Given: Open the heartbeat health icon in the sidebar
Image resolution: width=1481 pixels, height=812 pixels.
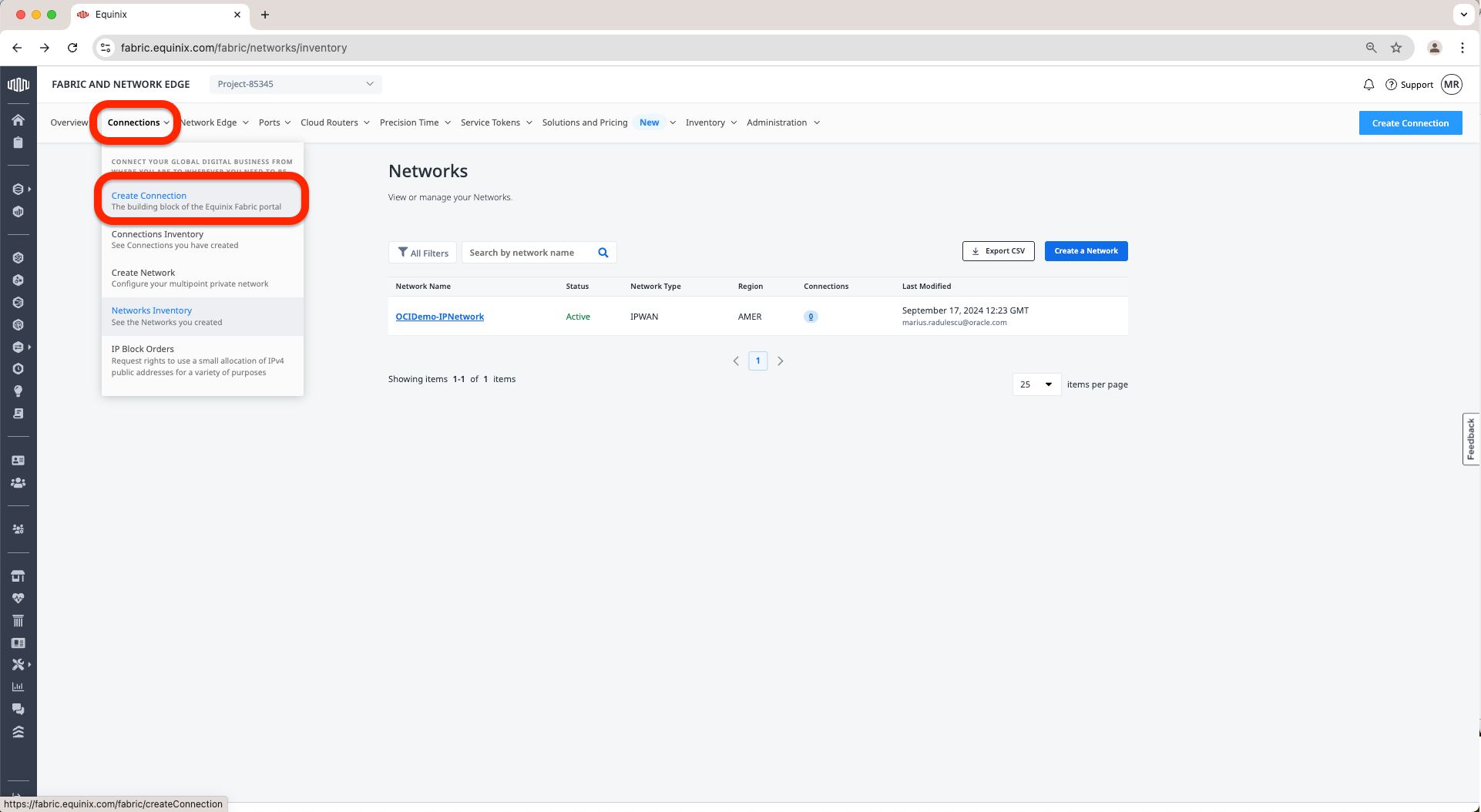Looking at the screenshot, I should (18, 599).
